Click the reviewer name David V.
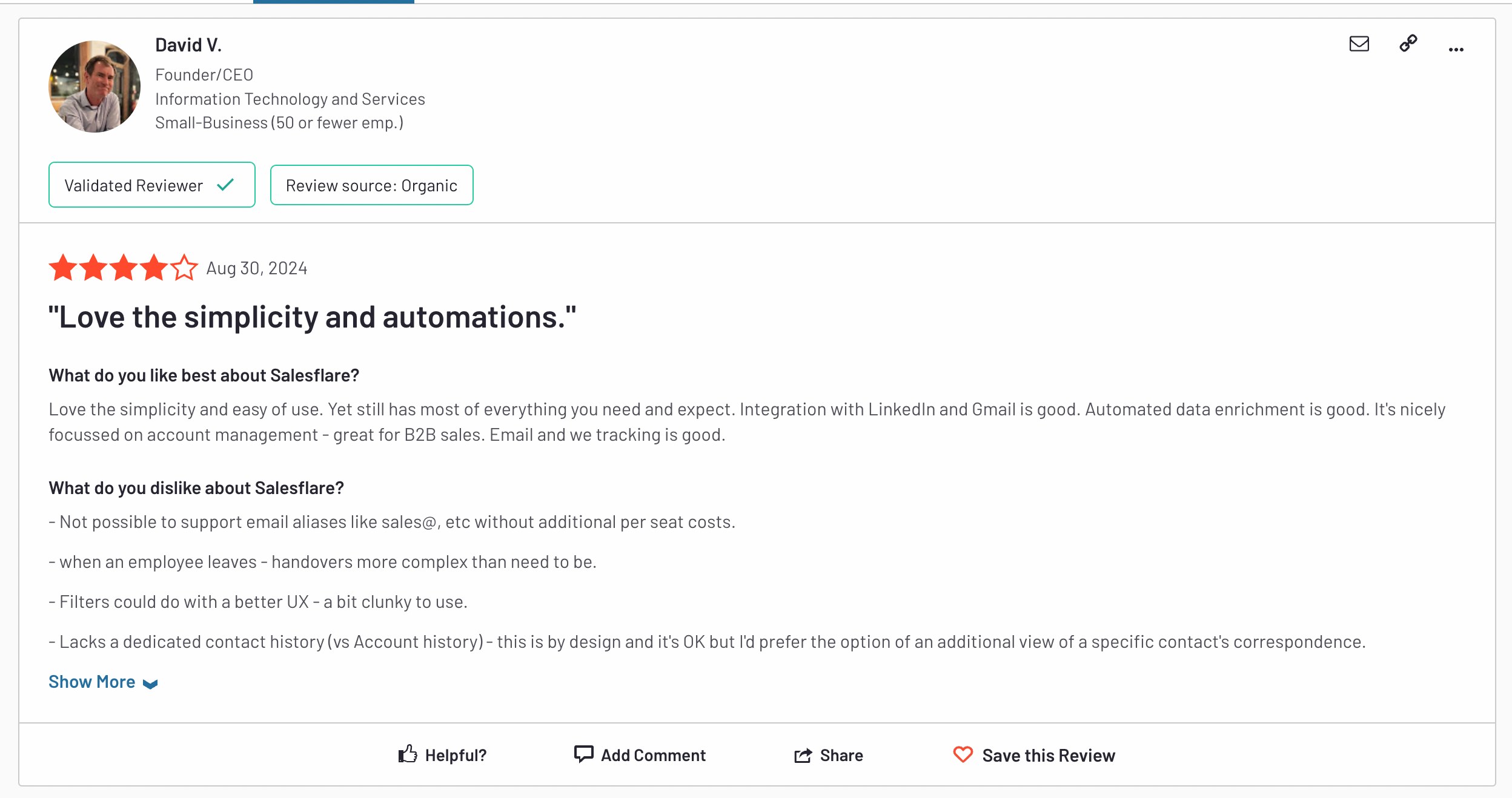Image resolution: width=1512 pixels, height=798 pixels. [188, 45]
